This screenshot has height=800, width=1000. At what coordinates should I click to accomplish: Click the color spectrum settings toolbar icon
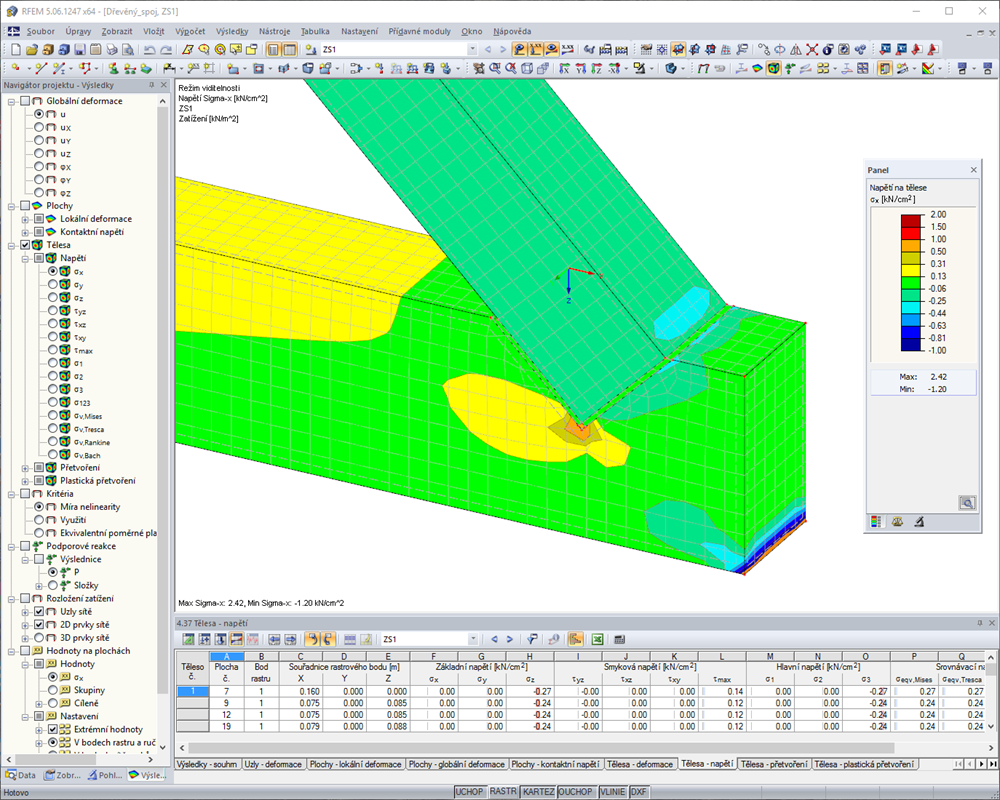coord(928,68)
